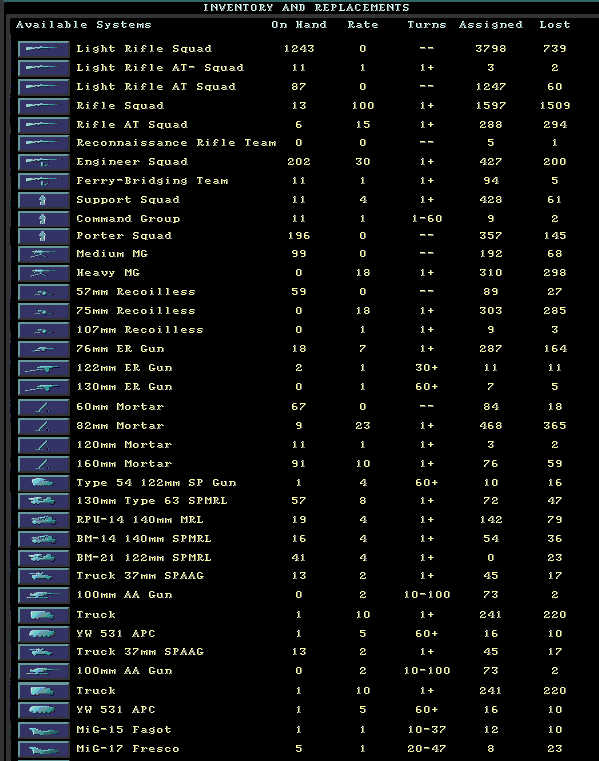Select the BM-21 122mm SPMRL icon
The image size is (599, 761).
click(x=44, y=558)
